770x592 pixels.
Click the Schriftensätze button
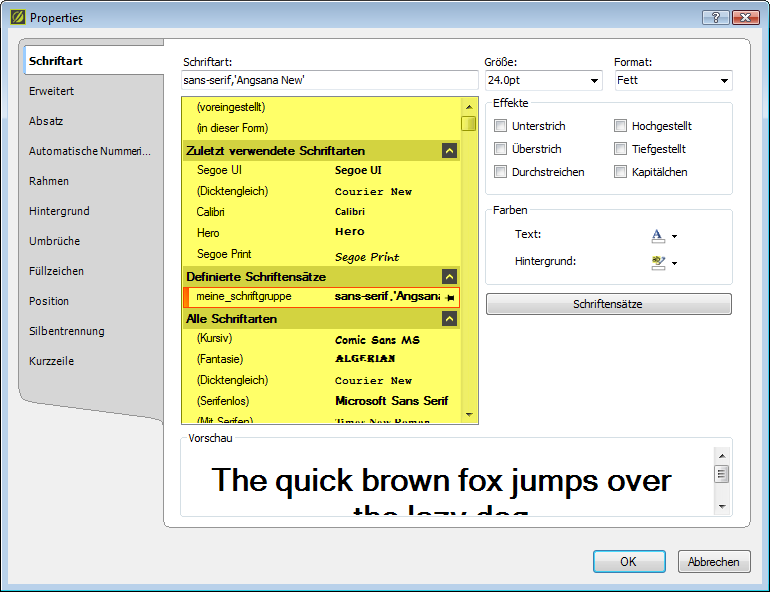coord(608,304)
